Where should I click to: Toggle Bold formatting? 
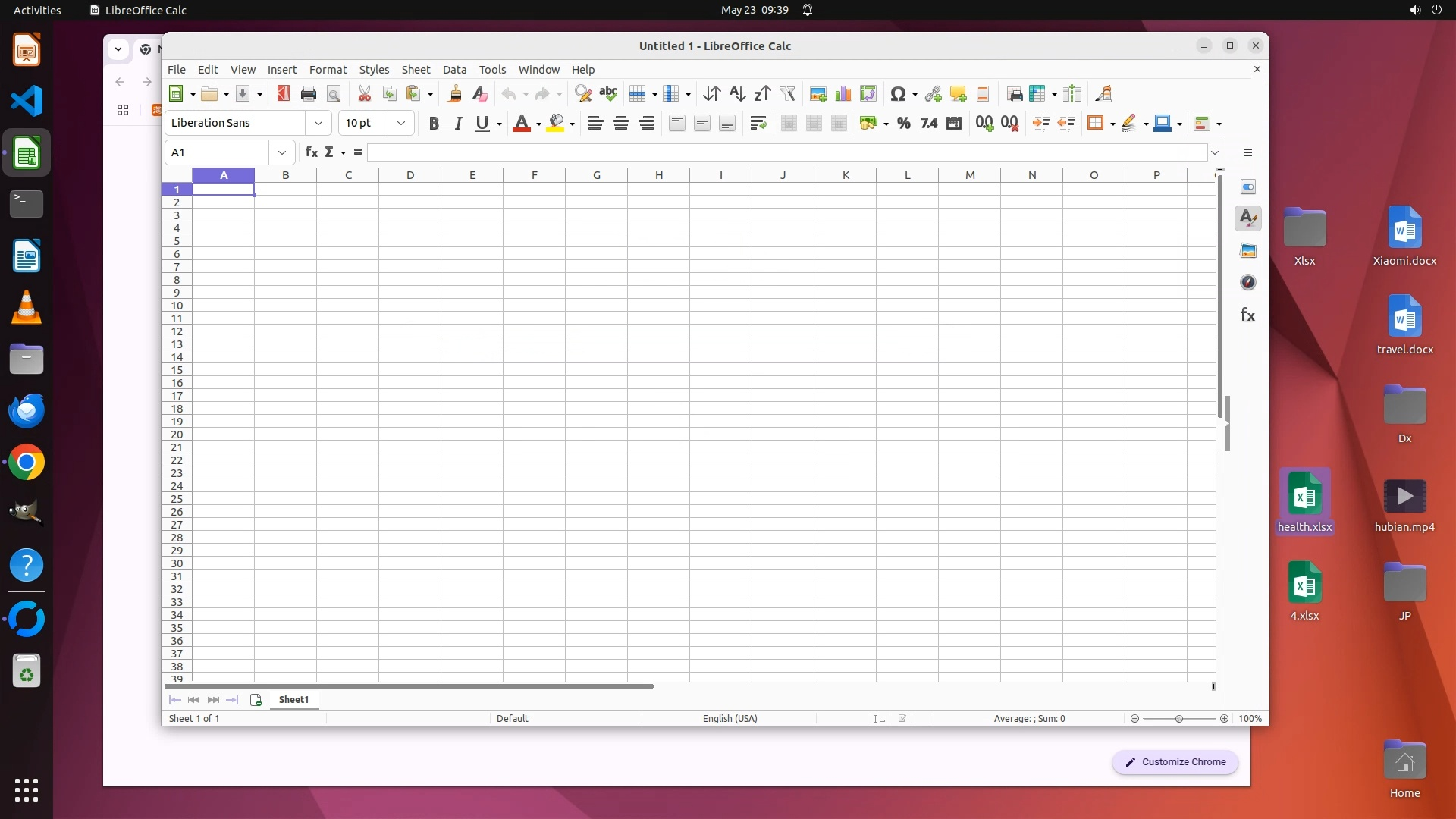(x=434, y=124)
